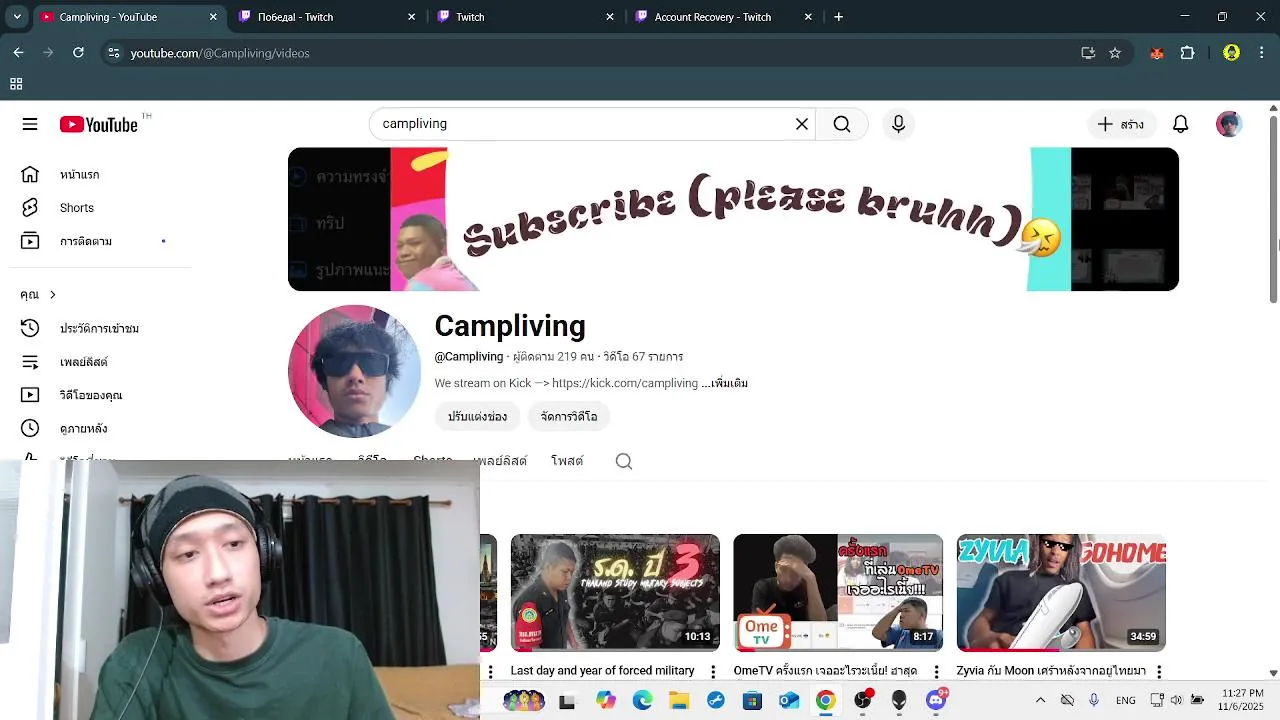Clear the search box with the X
This screenshot has height=720, width=1280.
tap(802, 124)
